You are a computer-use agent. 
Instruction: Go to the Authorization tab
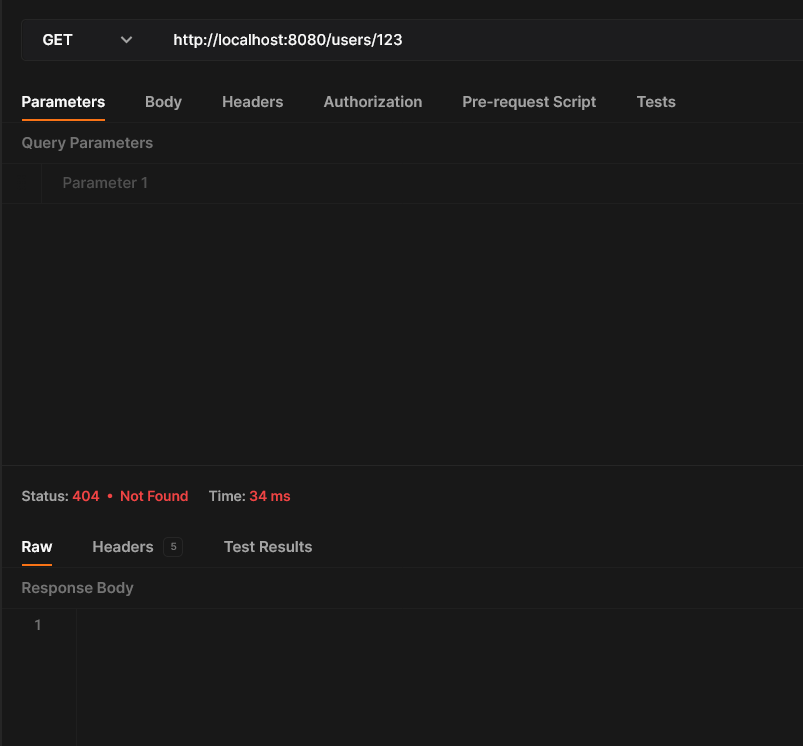[x=372, y=102]
